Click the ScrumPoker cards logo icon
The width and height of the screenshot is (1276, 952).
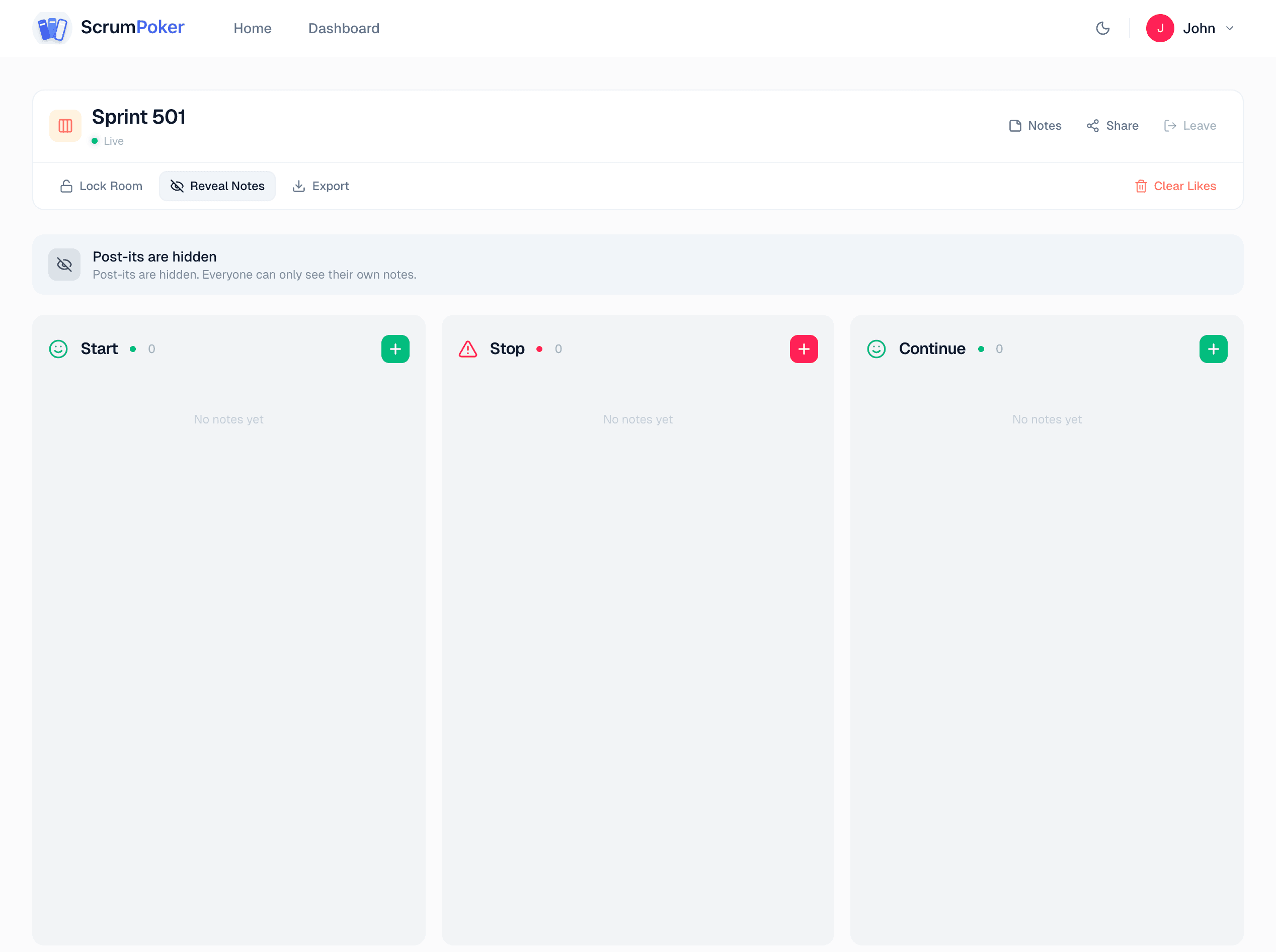[52, 28]
